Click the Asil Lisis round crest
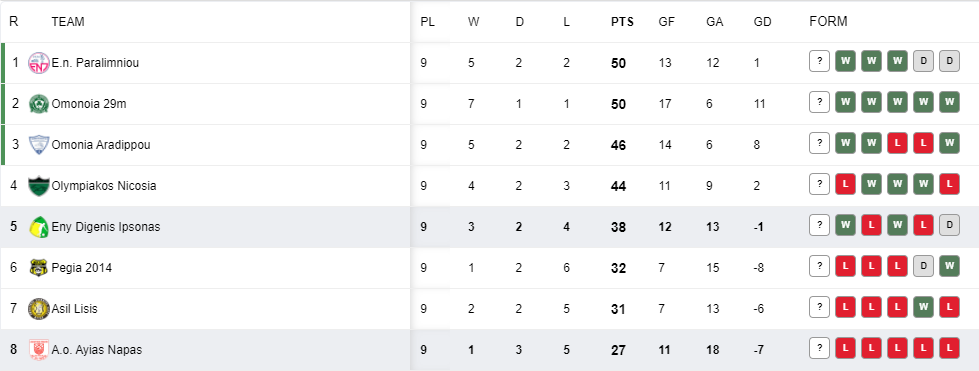Image resolution: width=979 pixels, height=371 pixels. [x=39, y=309]
